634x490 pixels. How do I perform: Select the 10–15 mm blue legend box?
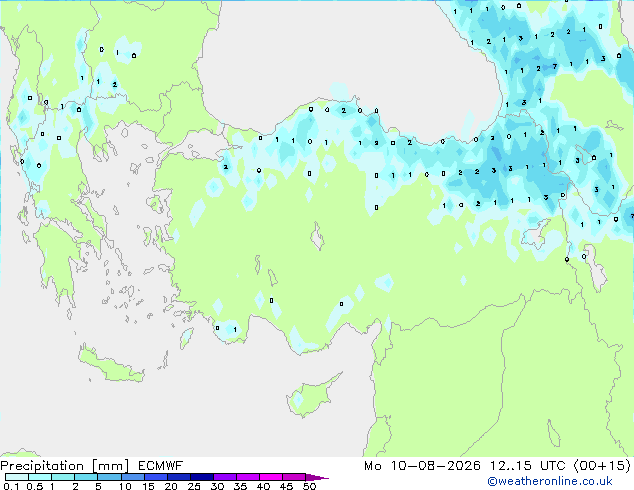pos(132,477)
